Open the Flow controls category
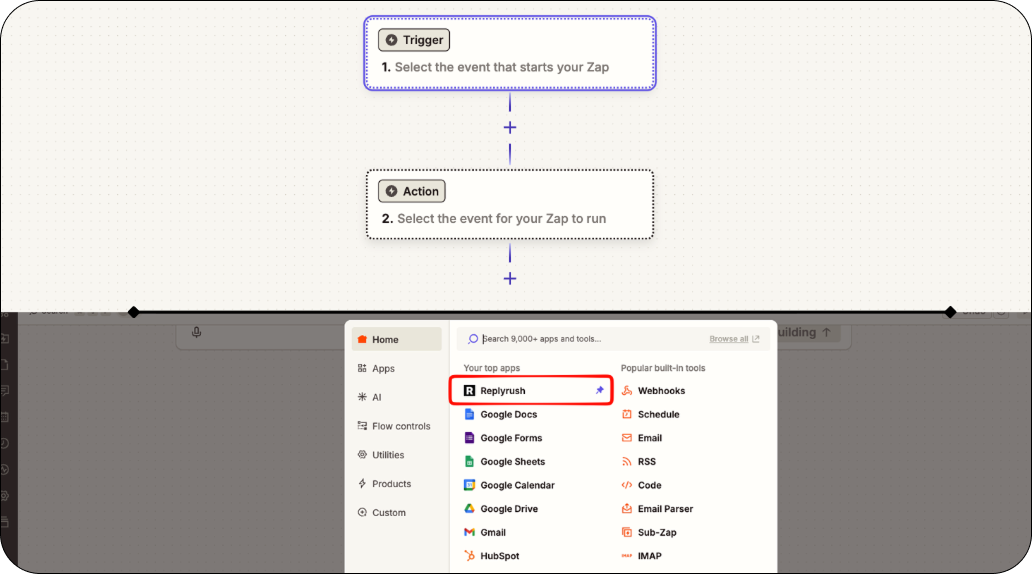Screen dimensions: 1032x574 [396, 427]
